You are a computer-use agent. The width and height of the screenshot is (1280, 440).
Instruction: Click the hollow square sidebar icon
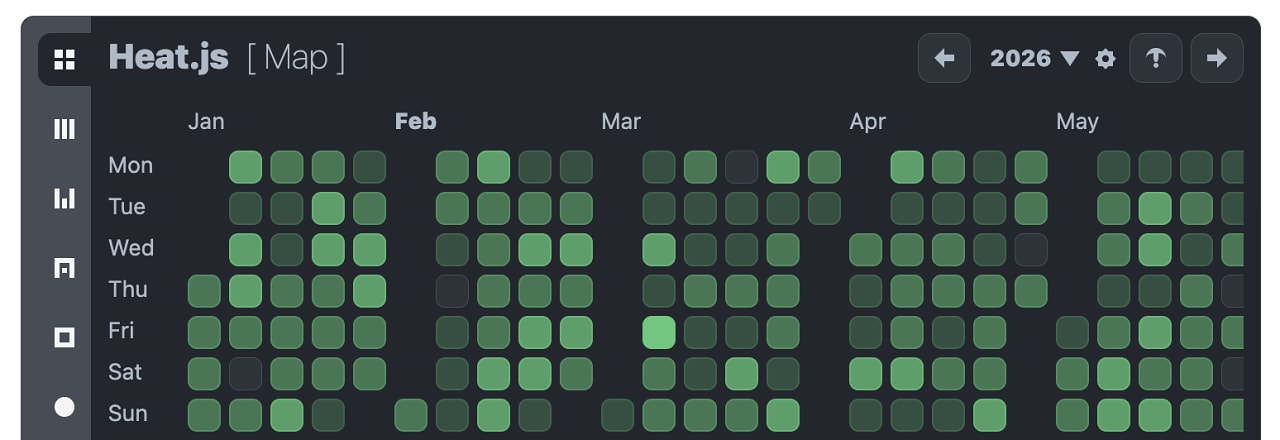(x=64, y=337)
